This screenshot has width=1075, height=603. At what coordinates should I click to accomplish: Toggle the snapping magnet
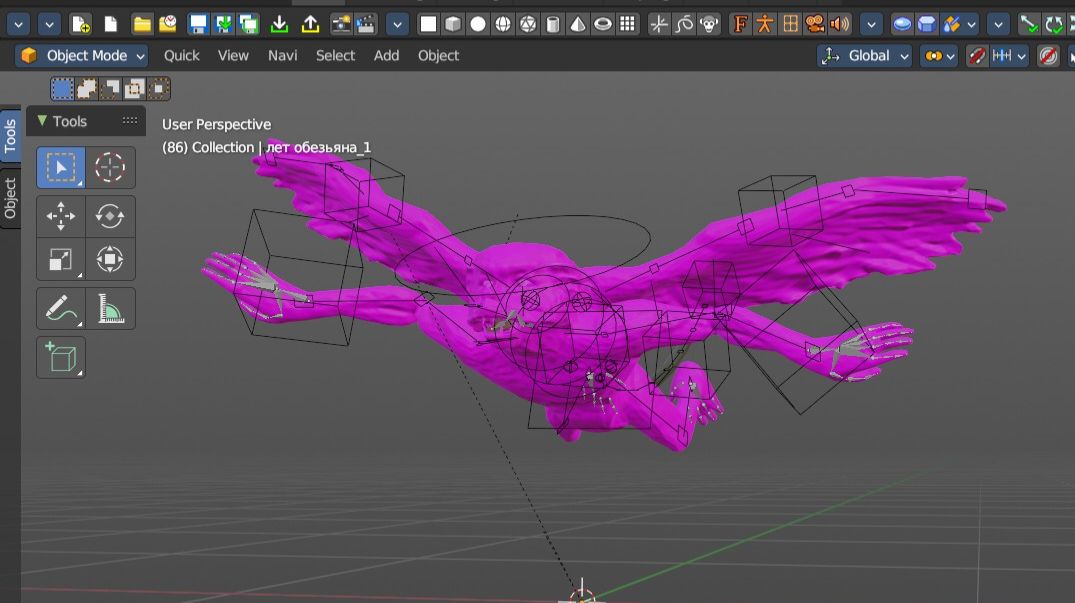pos(976,56)
